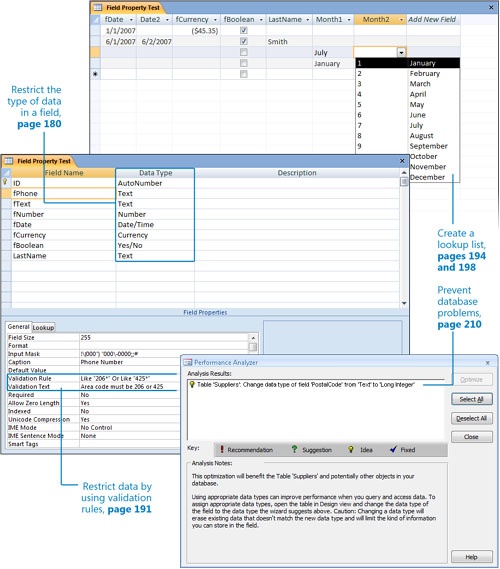
Task: Click the lightbulb idea icon in Analysis Results
Action: click(192, 385)
